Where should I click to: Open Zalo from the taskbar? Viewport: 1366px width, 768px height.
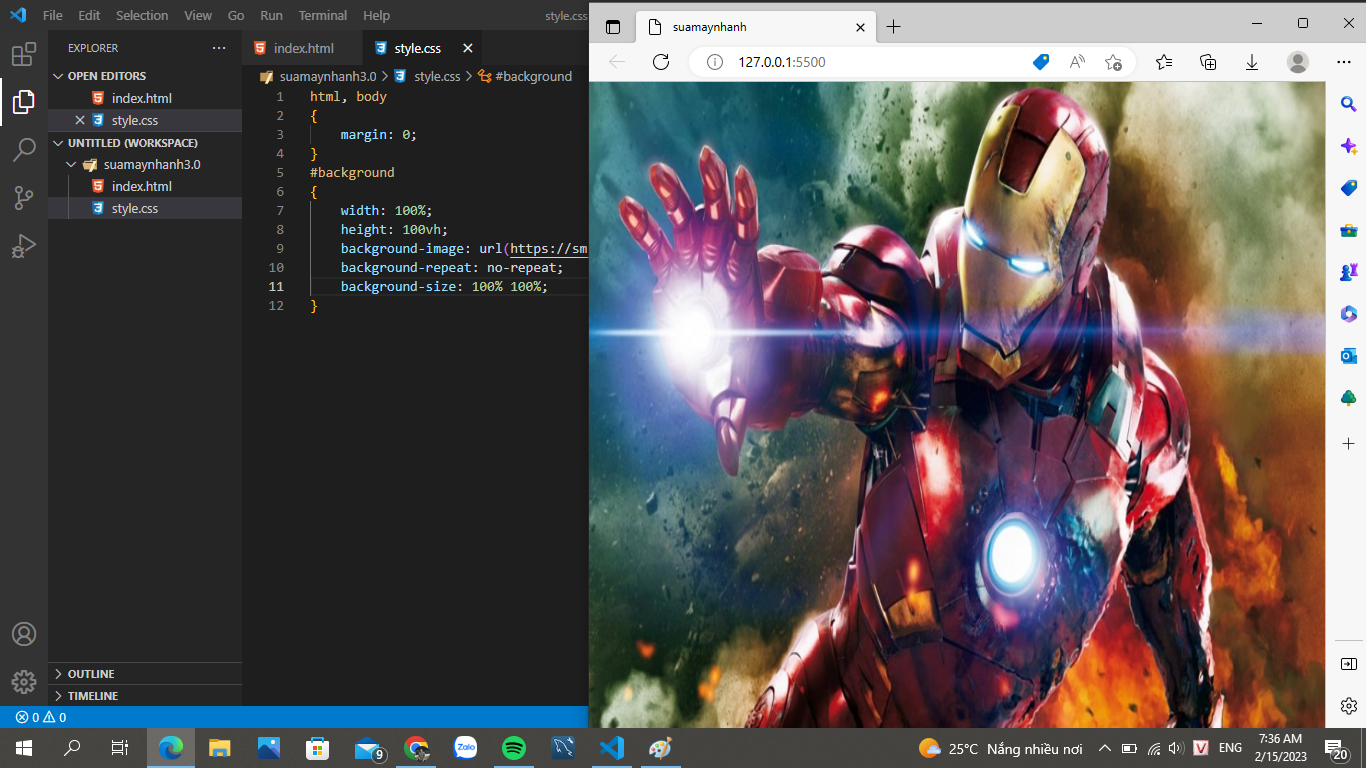466,748
